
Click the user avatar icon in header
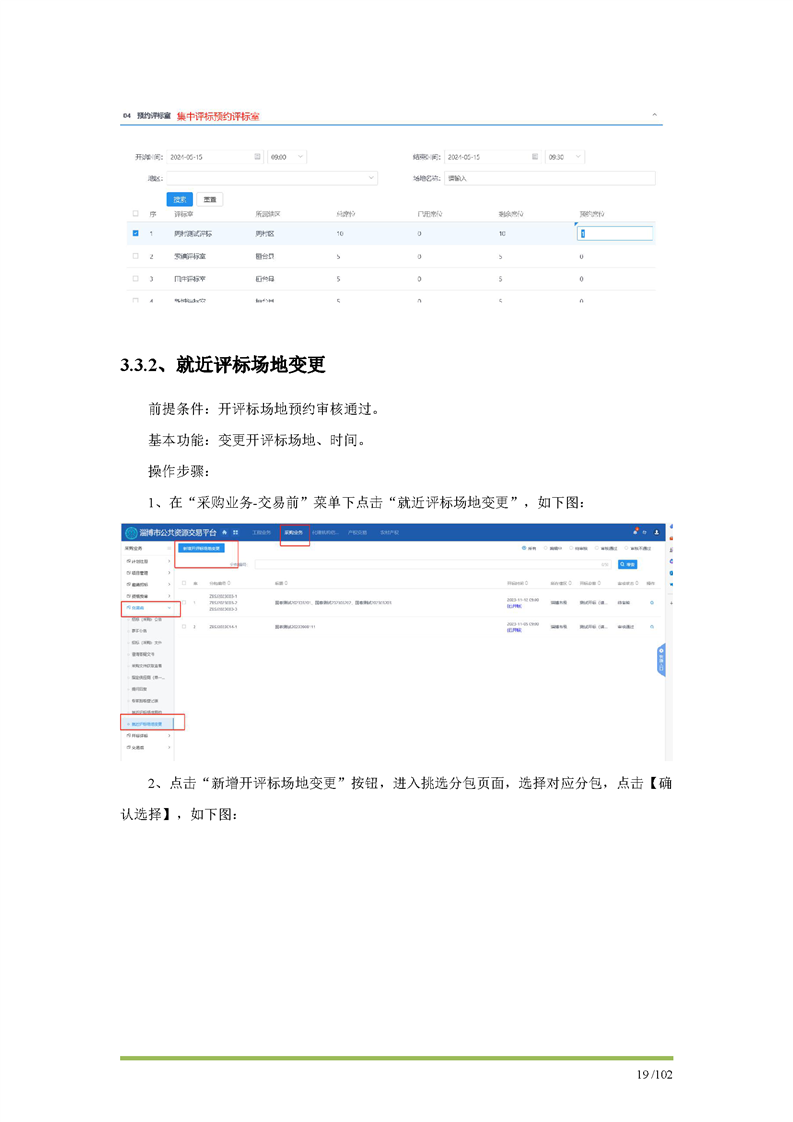tap(658, 532)
